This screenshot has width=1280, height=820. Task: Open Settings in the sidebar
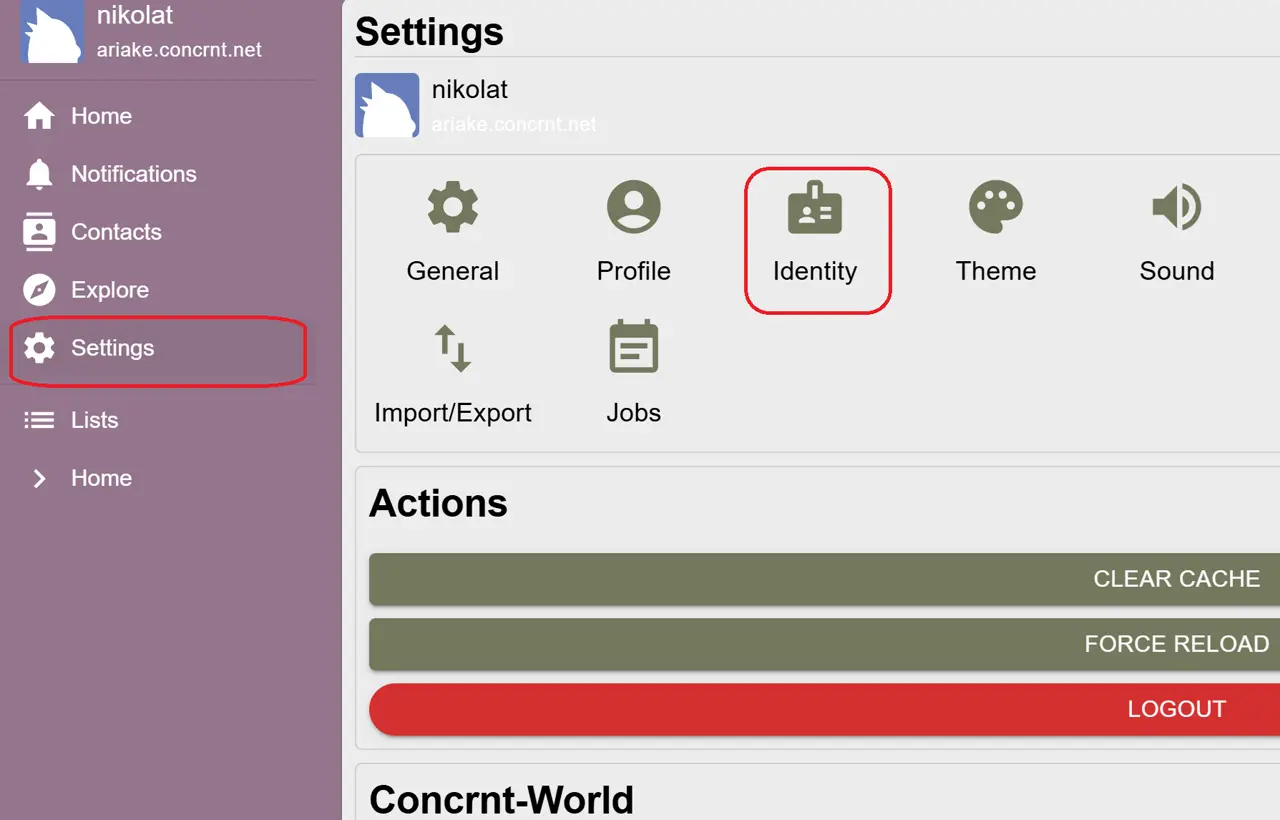(x=112, y=348)
